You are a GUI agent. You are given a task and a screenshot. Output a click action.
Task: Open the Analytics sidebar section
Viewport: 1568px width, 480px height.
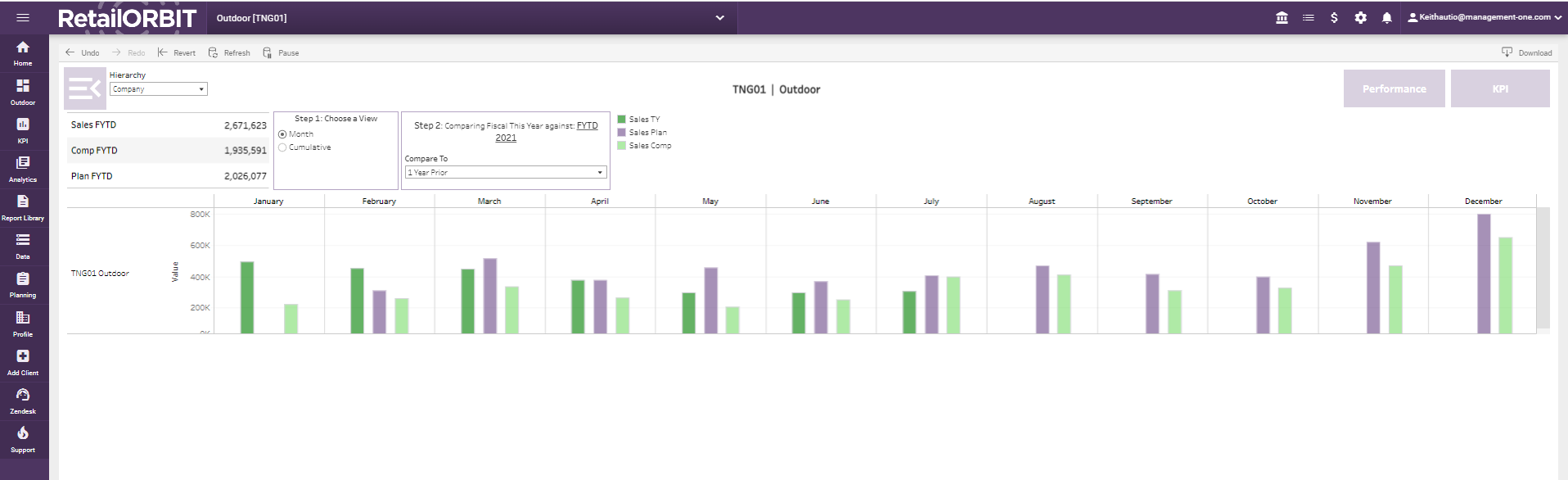[x=23, y=169]
